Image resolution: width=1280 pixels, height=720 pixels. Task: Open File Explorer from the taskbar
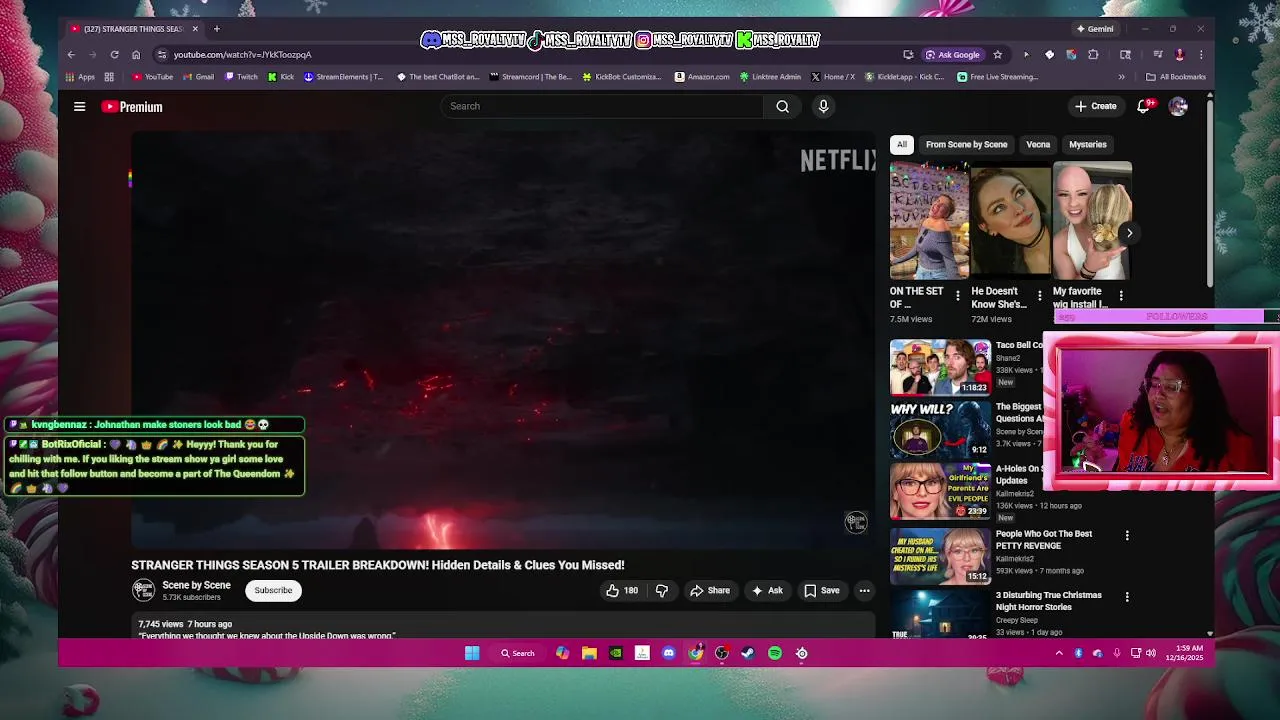pyautogui.click(x=589, y=653)
